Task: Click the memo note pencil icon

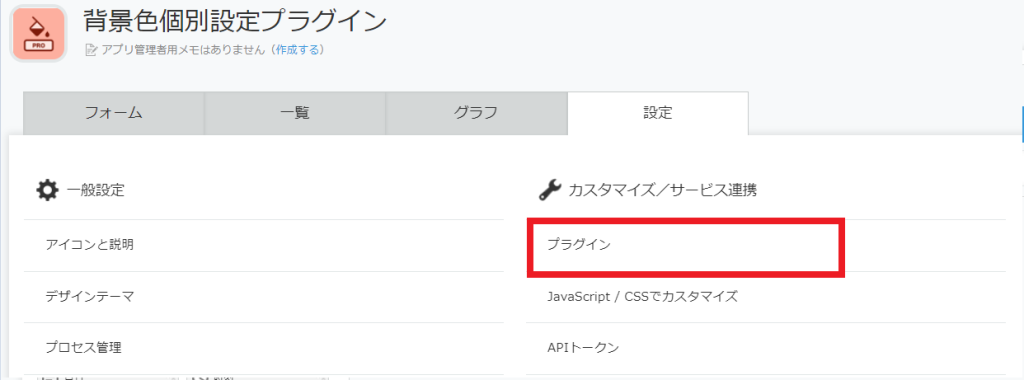Action: coord(91,50)
